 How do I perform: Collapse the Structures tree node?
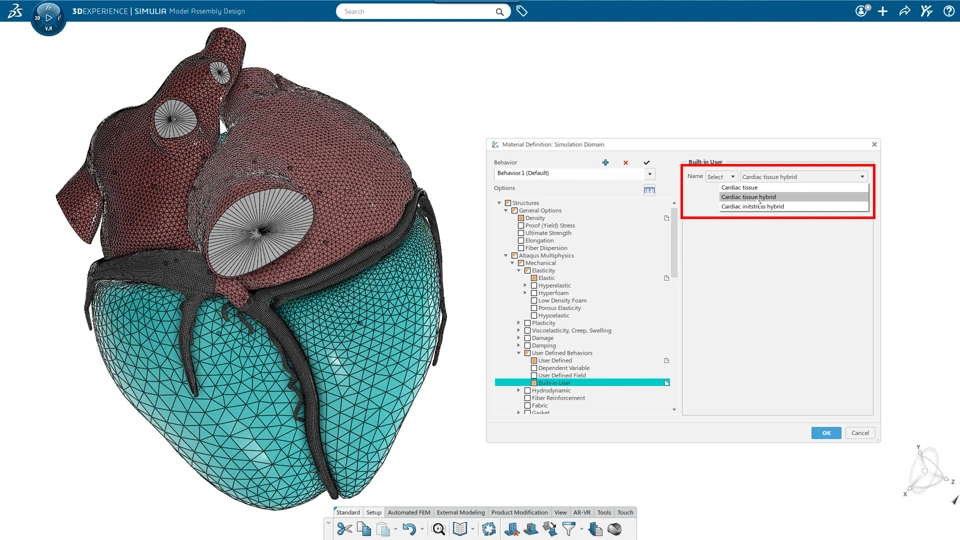click(500, 203)
